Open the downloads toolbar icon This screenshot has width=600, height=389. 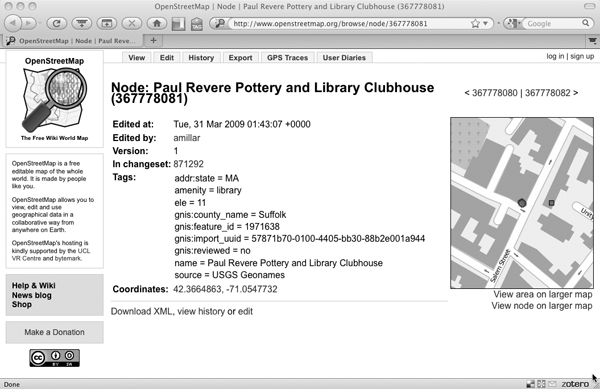(82, 24)
